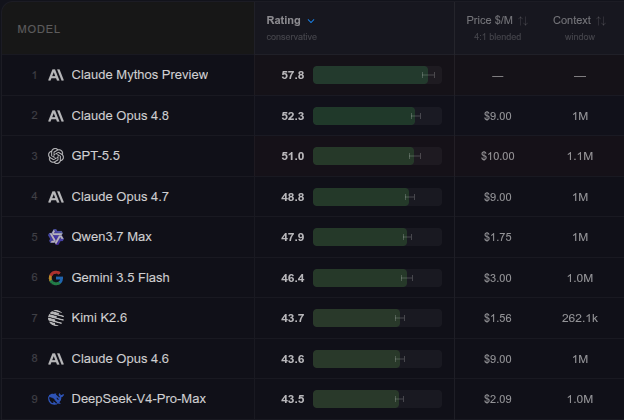The width and height of the screenshot is (624, 420).
Task: Open the GPT-5.5 model name
Action: click(x=96, y=156)
